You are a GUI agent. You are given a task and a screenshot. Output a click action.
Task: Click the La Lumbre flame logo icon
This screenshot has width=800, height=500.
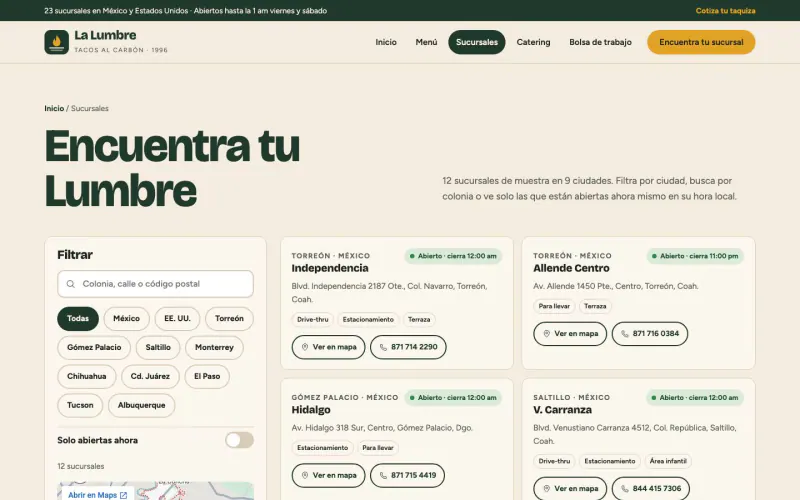coord(57,42)
